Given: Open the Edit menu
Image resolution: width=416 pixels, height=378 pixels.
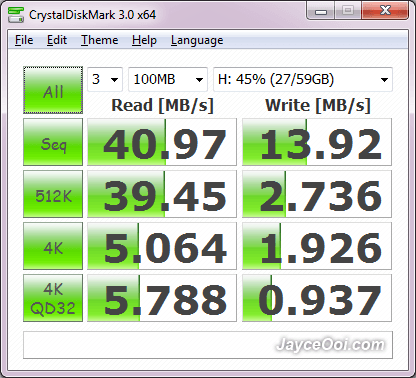Looking at the screenshot, I should click(x=57, y=40).
